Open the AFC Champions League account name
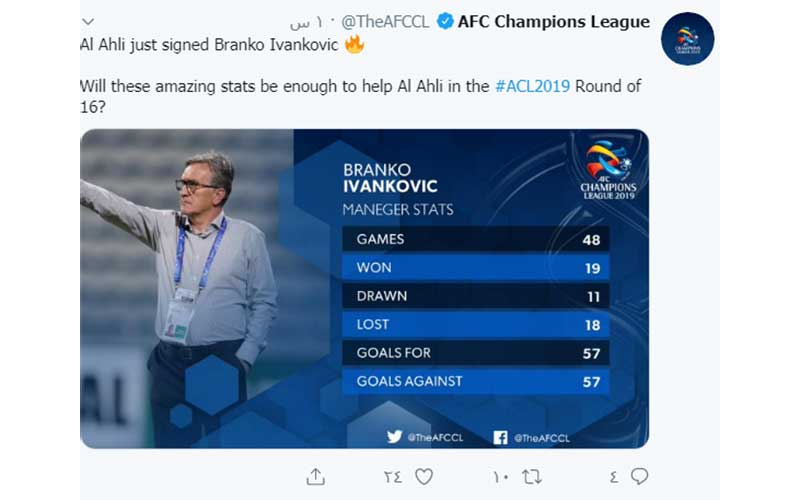 (x=554, y=21)
